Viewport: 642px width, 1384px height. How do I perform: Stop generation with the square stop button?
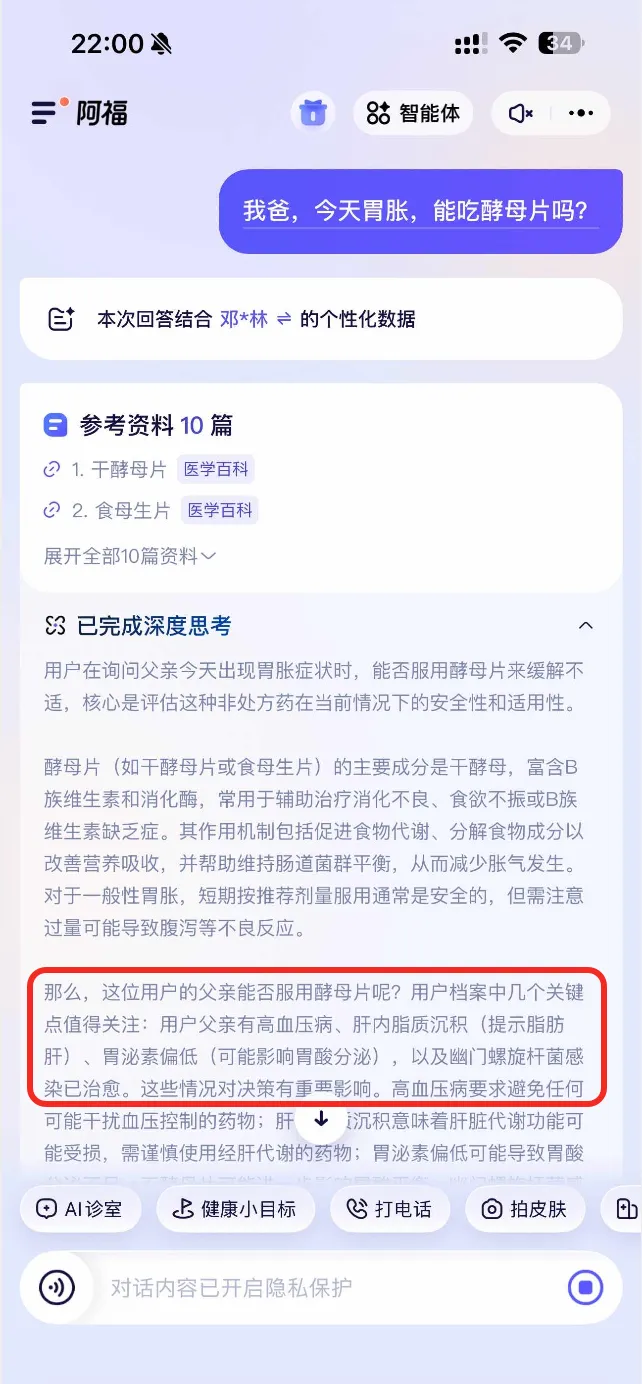click(586, 1287)
